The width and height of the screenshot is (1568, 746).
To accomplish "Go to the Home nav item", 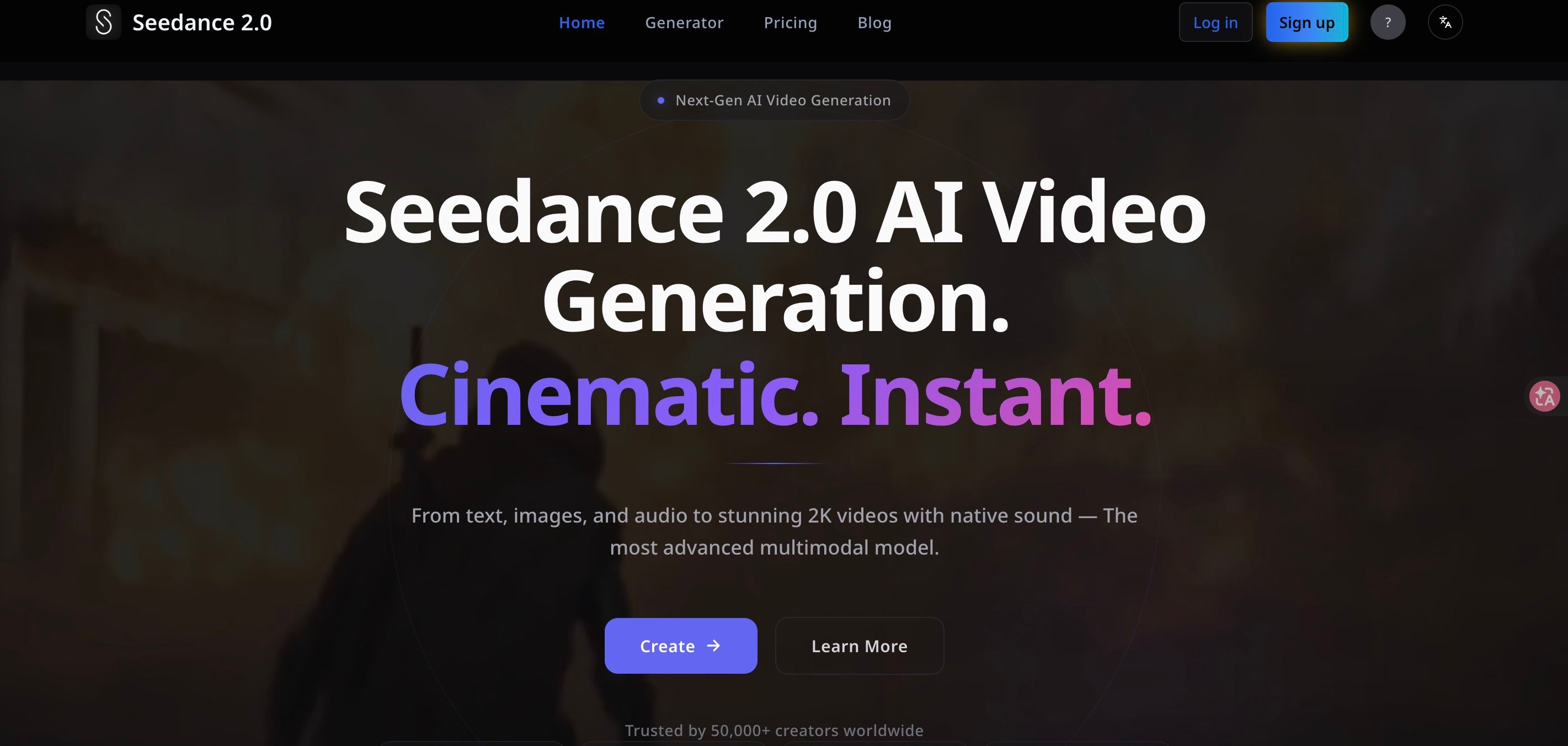I will click(x=582, y=23).
